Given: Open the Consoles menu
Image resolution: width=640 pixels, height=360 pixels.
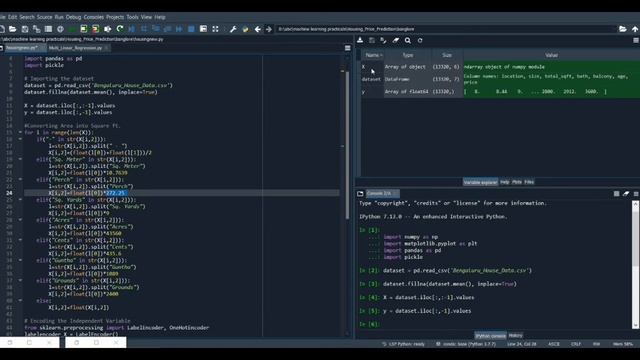Looking at the screenshot, I should click(x=93, y=17).
